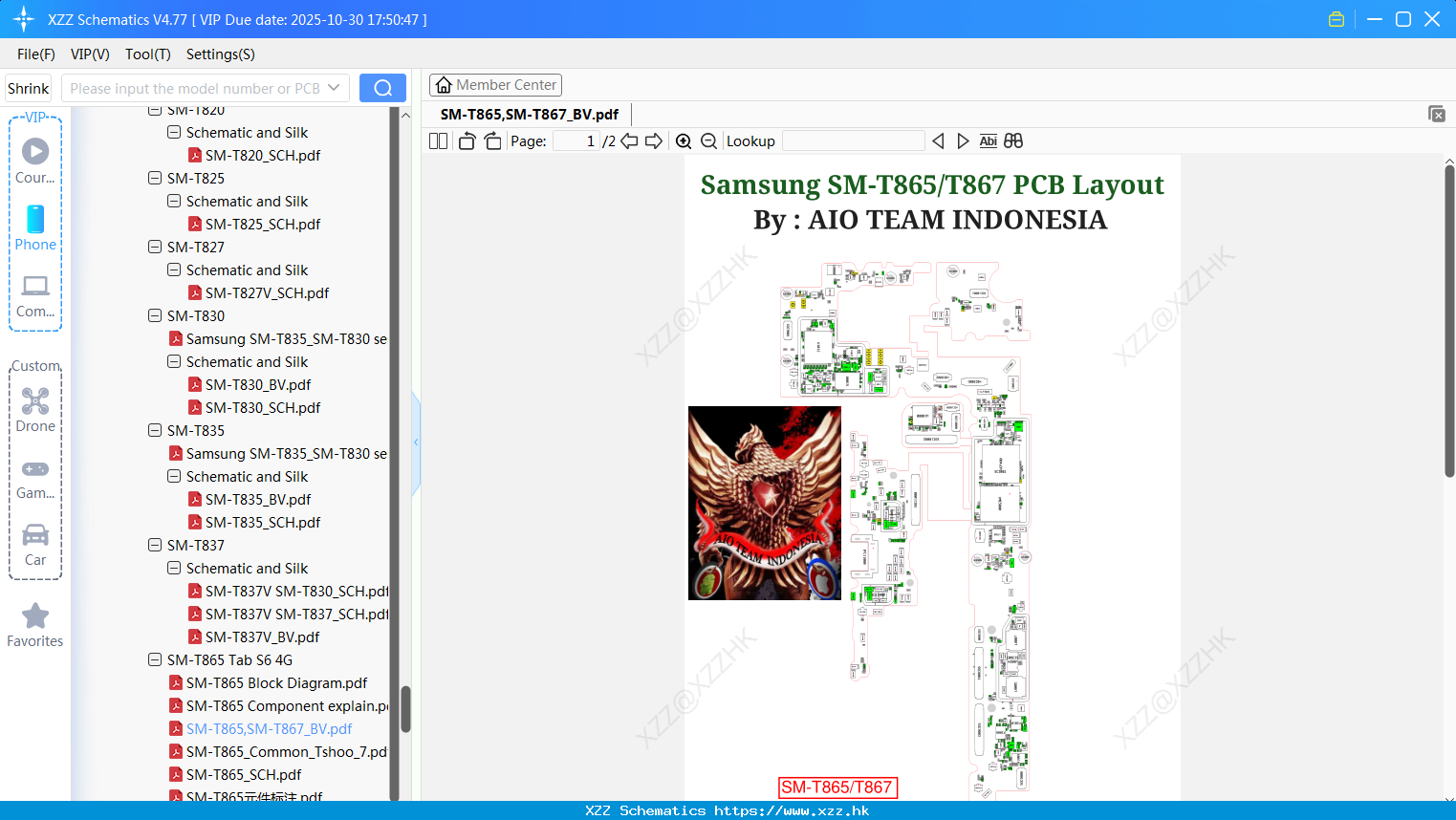Select highlighted SM-T865,SM-T867_BV.pdf tree item

(269, 728)
